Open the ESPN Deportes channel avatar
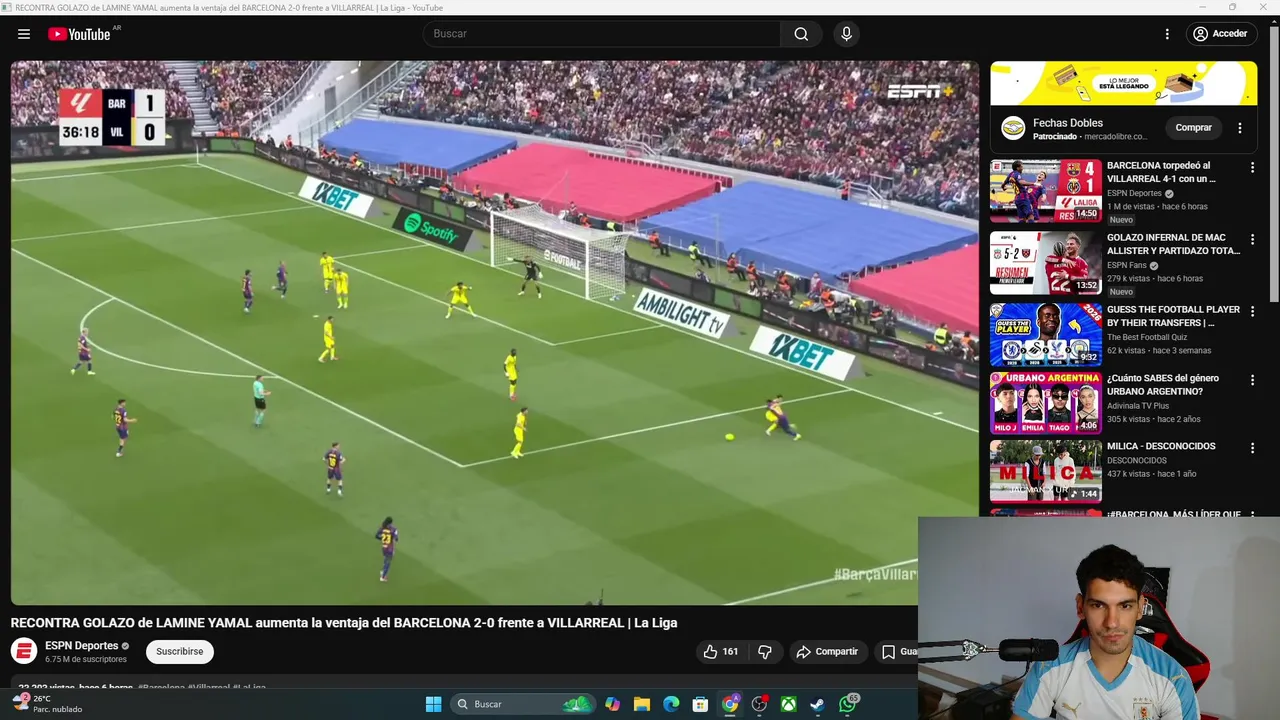 [24, 652]
